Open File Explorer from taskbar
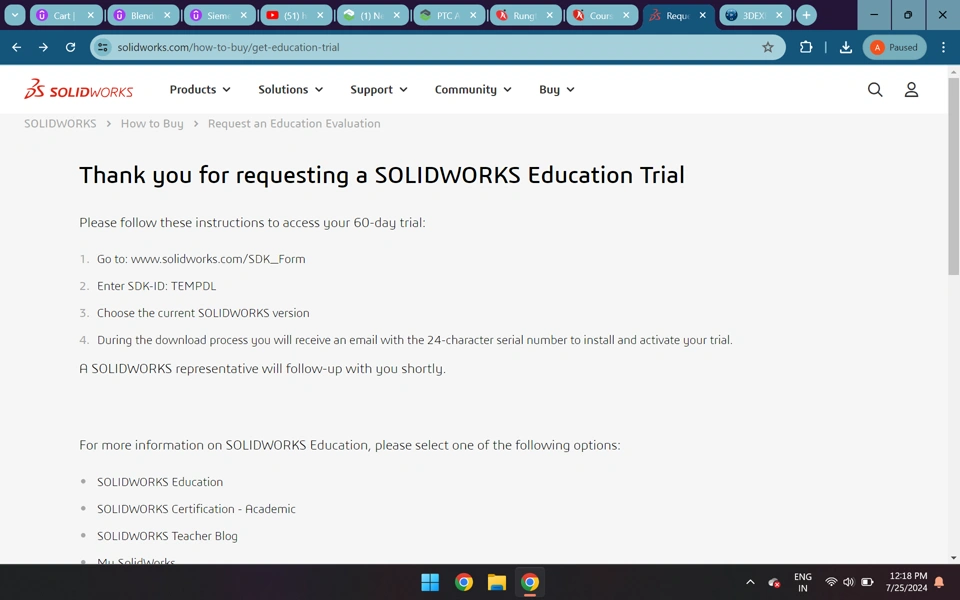960x600 pixels. pos(497,582)
